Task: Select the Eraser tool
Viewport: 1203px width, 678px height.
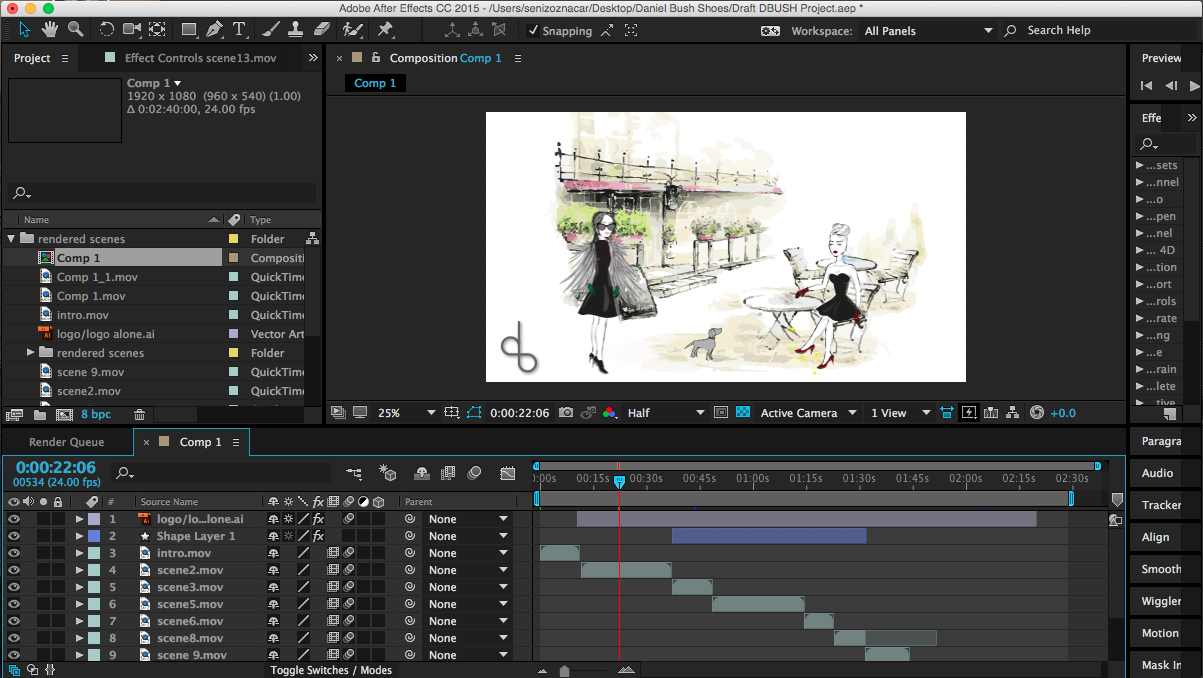Action: [321, 29]
